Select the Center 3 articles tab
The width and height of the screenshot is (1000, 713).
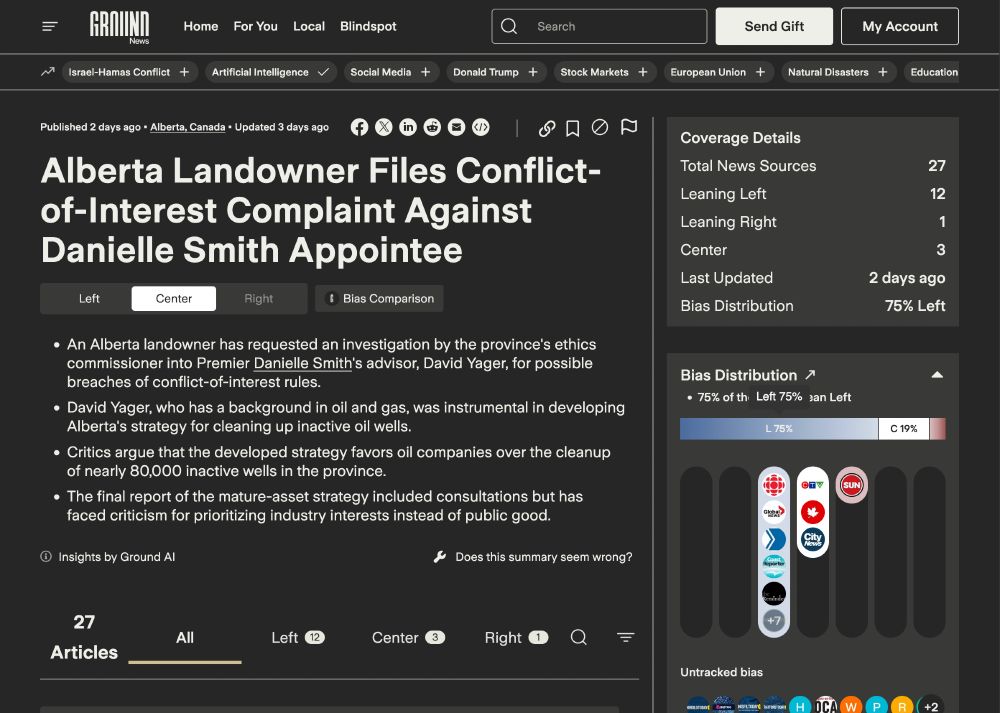click(408, 638)
